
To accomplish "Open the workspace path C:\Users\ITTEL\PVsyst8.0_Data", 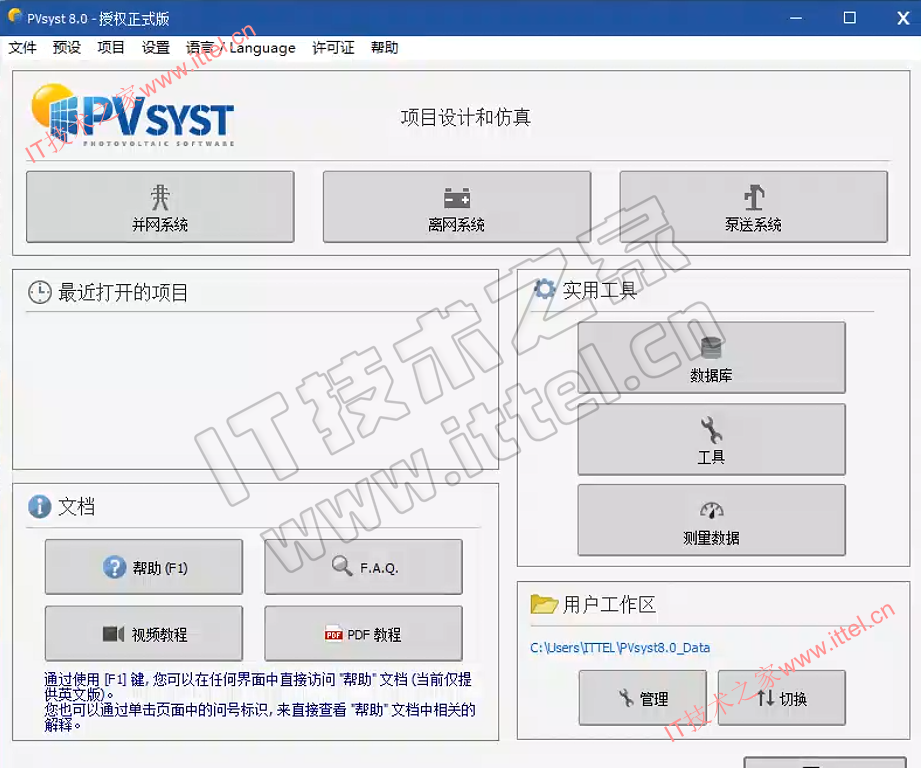I will (620, 647).
